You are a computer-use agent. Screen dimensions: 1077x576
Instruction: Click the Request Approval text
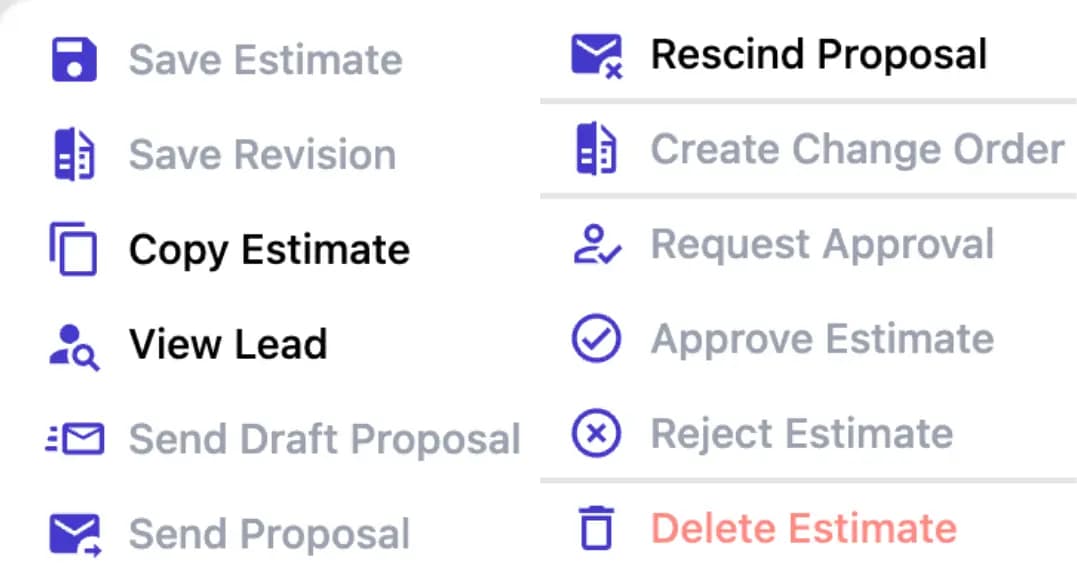821,243
